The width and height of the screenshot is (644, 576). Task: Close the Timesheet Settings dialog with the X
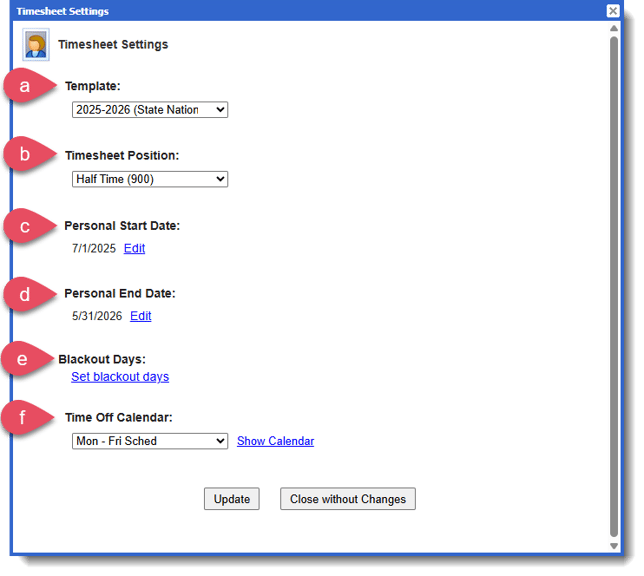coord(613,11)
